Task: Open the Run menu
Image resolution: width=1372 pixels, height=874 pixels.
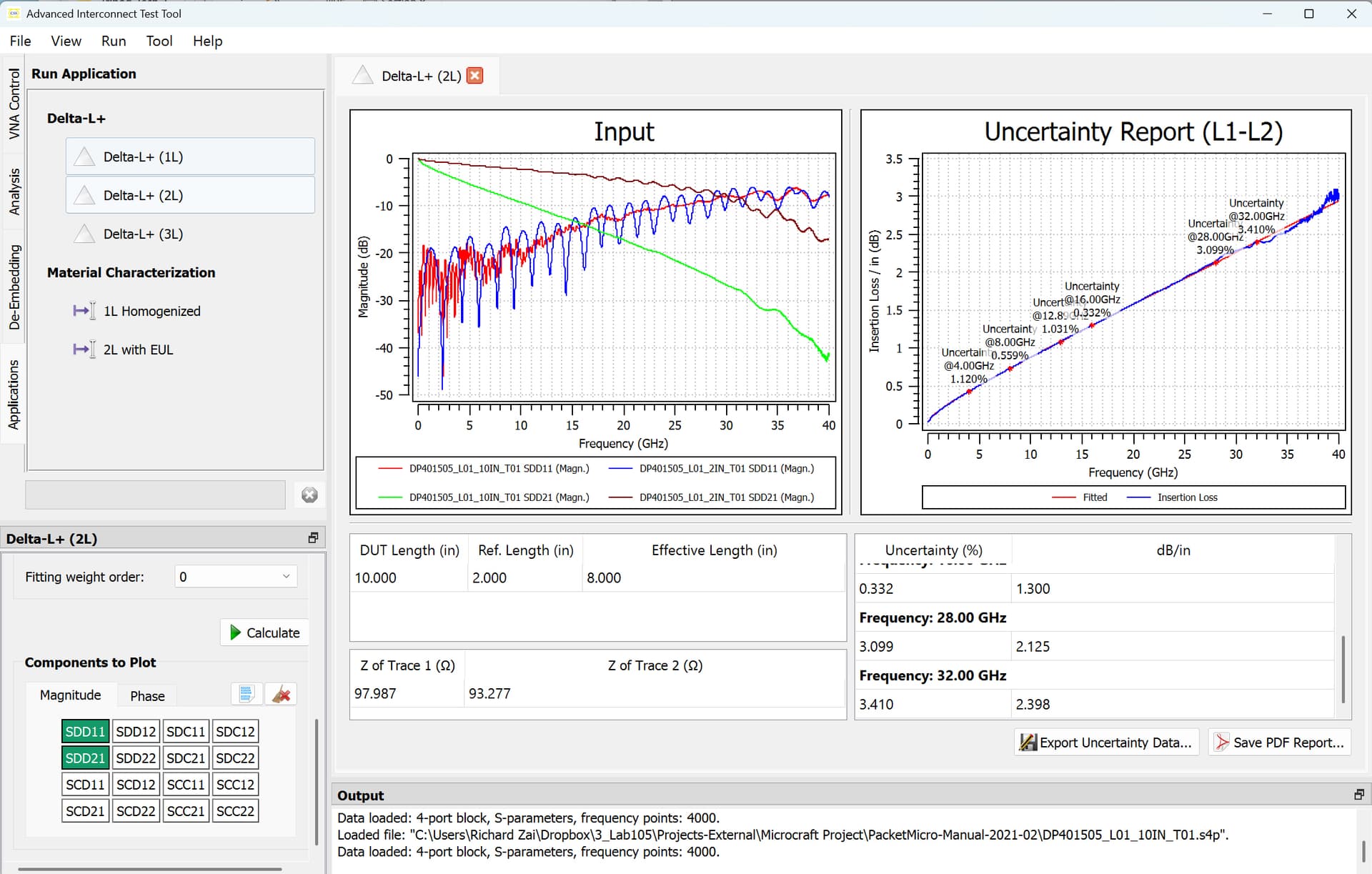Action: click(113, 41)
